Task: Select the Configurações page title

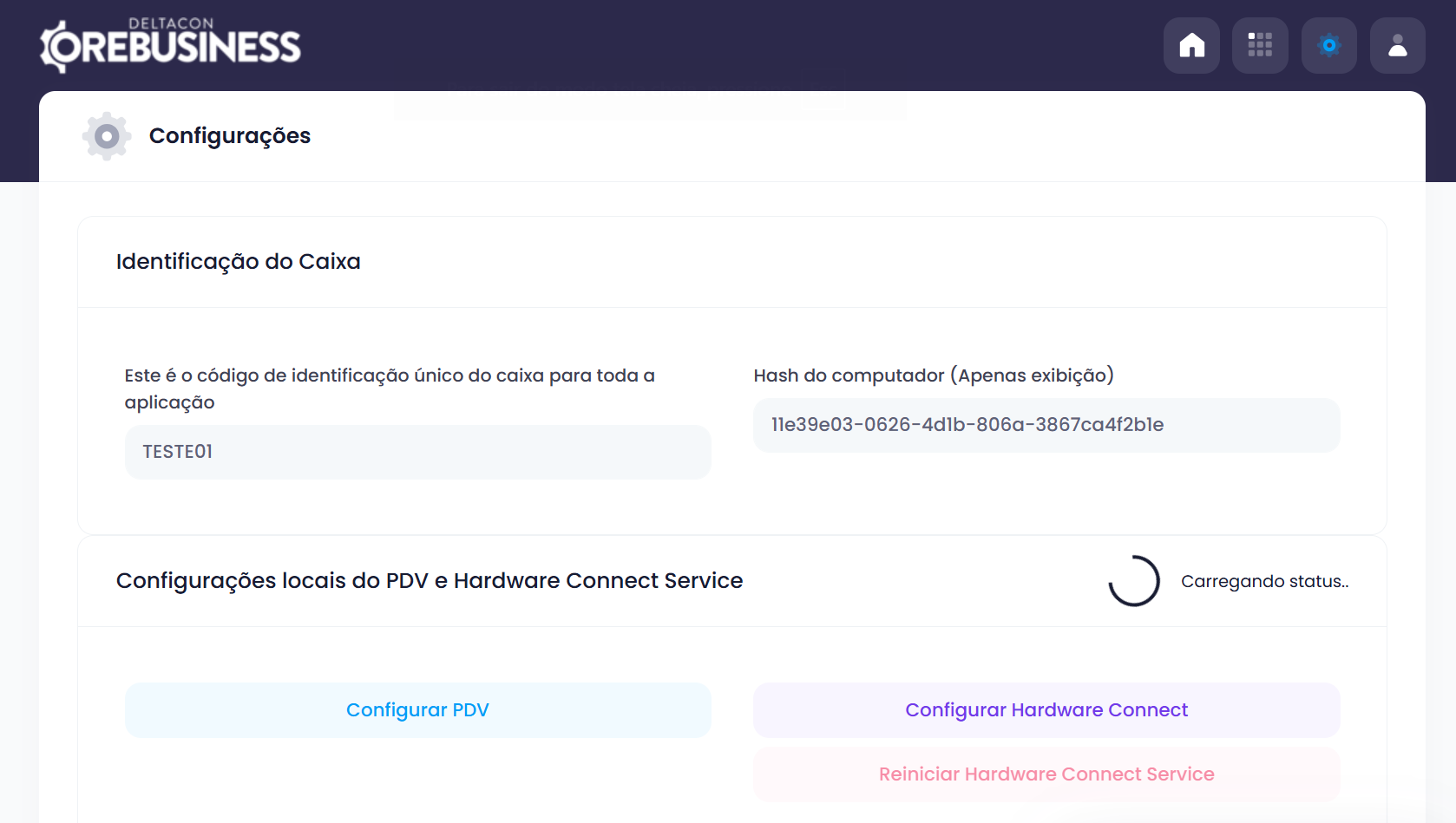Action: (230, 135)
